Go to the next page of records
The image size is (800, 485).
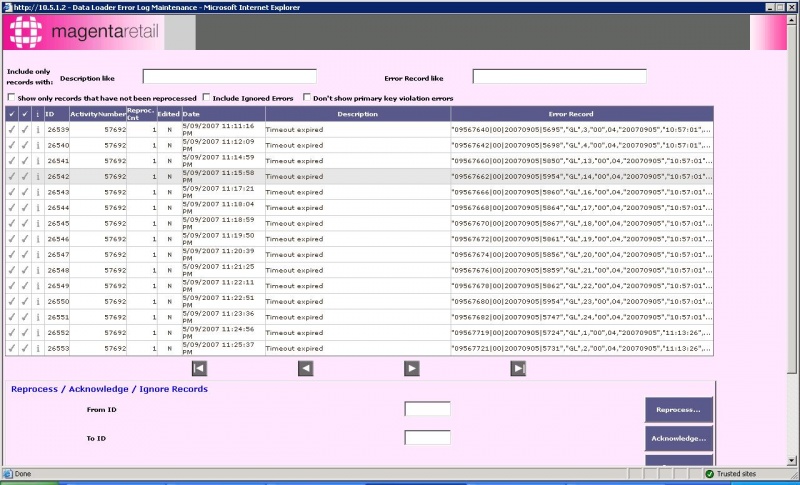pos(412,368)
